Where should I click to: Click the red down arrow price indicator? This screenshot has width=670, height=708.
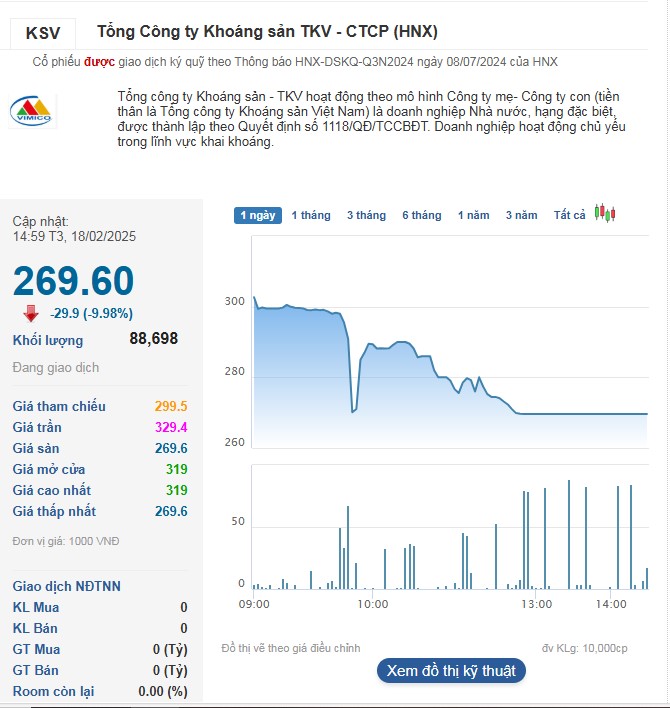click(31, 314)
